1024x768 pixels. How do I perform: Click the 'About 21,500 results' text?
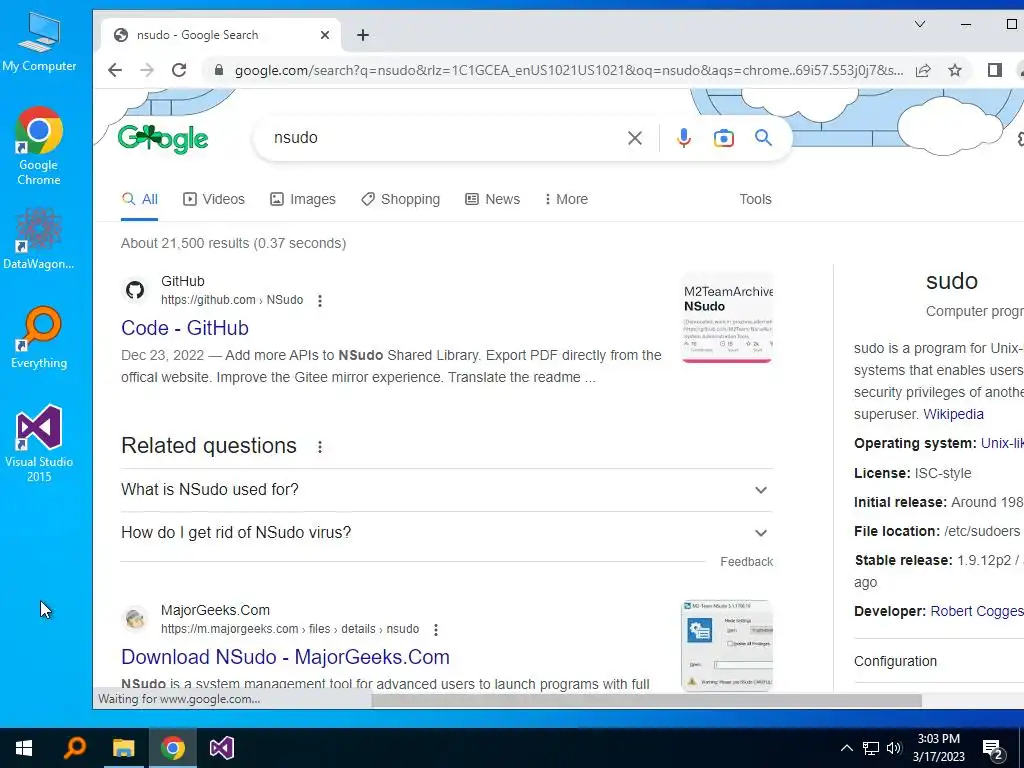click(234, 244)
